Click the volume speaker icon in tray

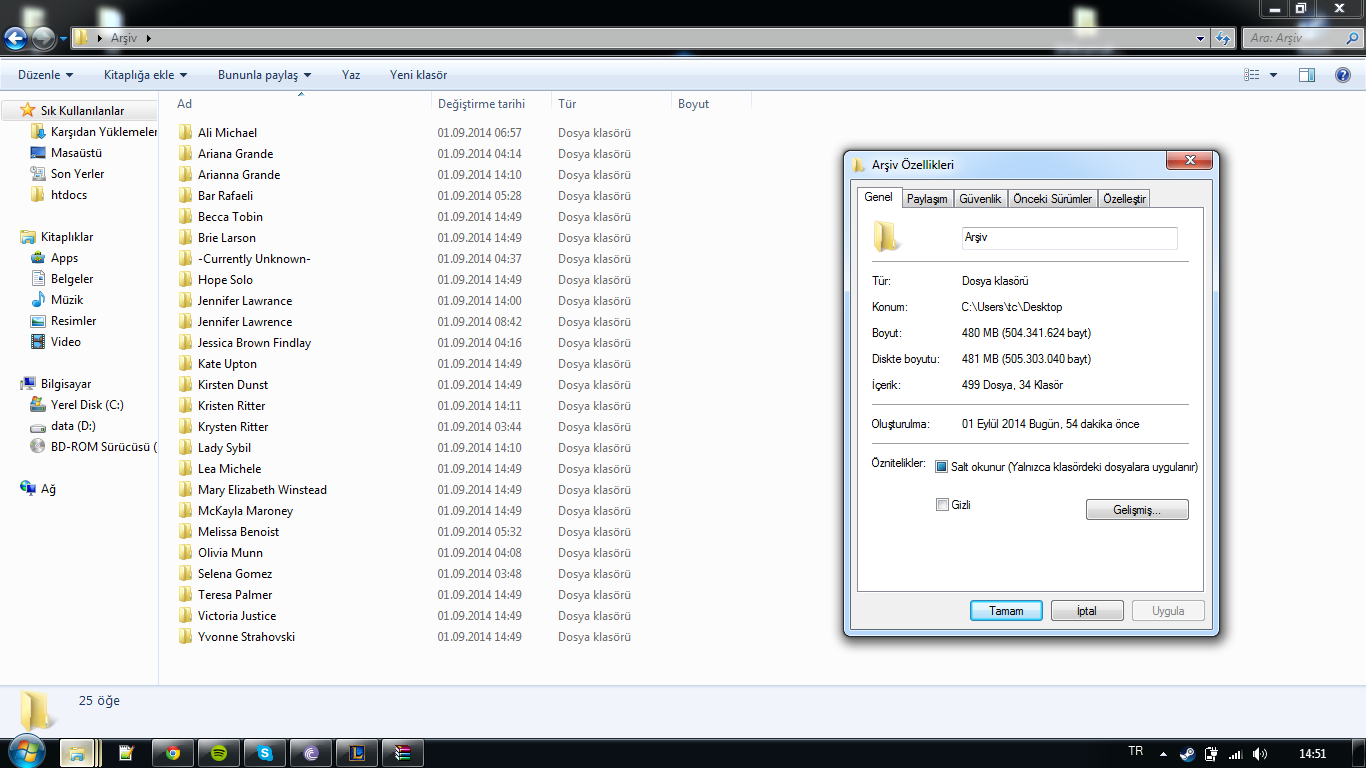point(1260,753)
